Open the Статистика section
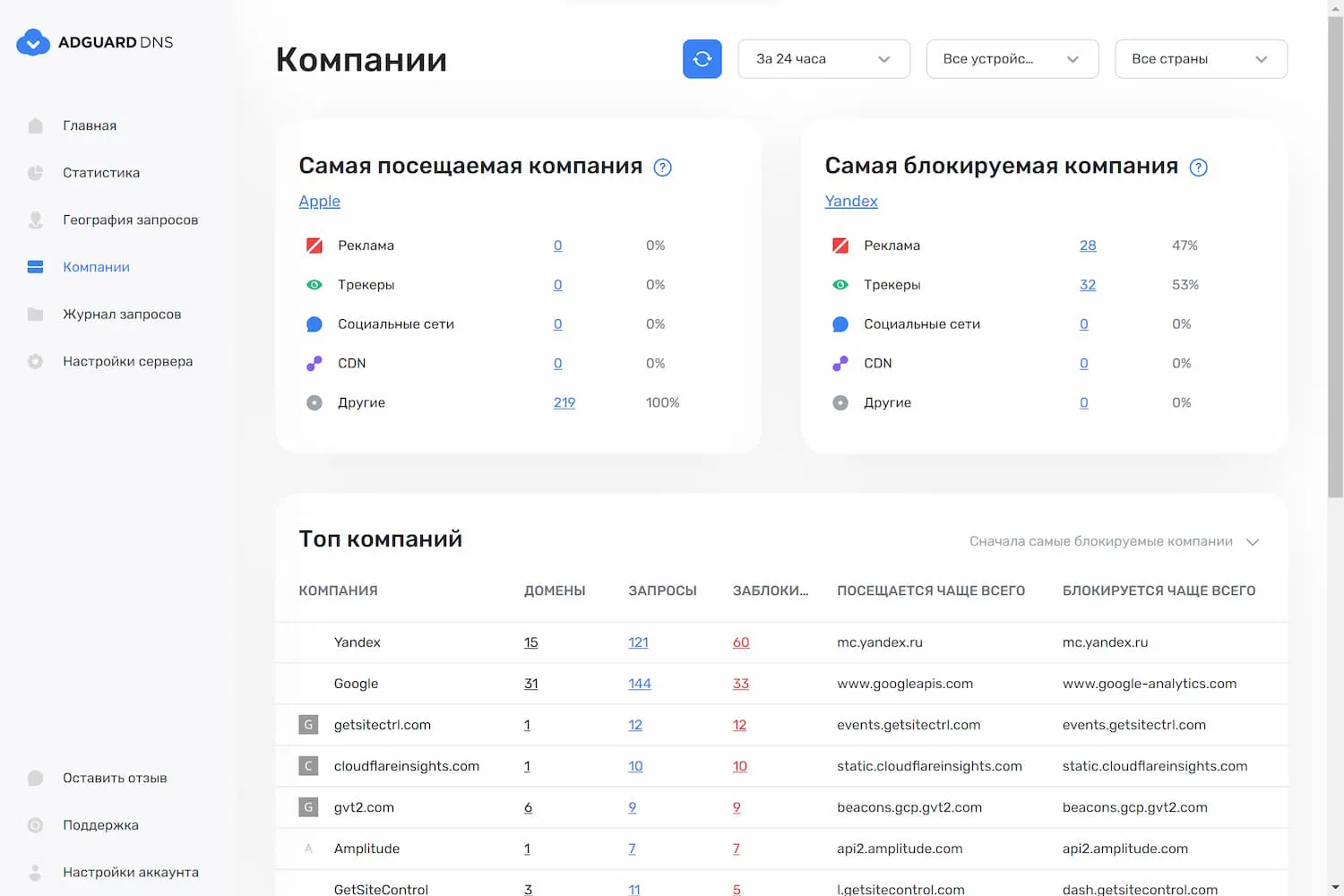The width and height of the screenshot is (1344, 896). 101,173
